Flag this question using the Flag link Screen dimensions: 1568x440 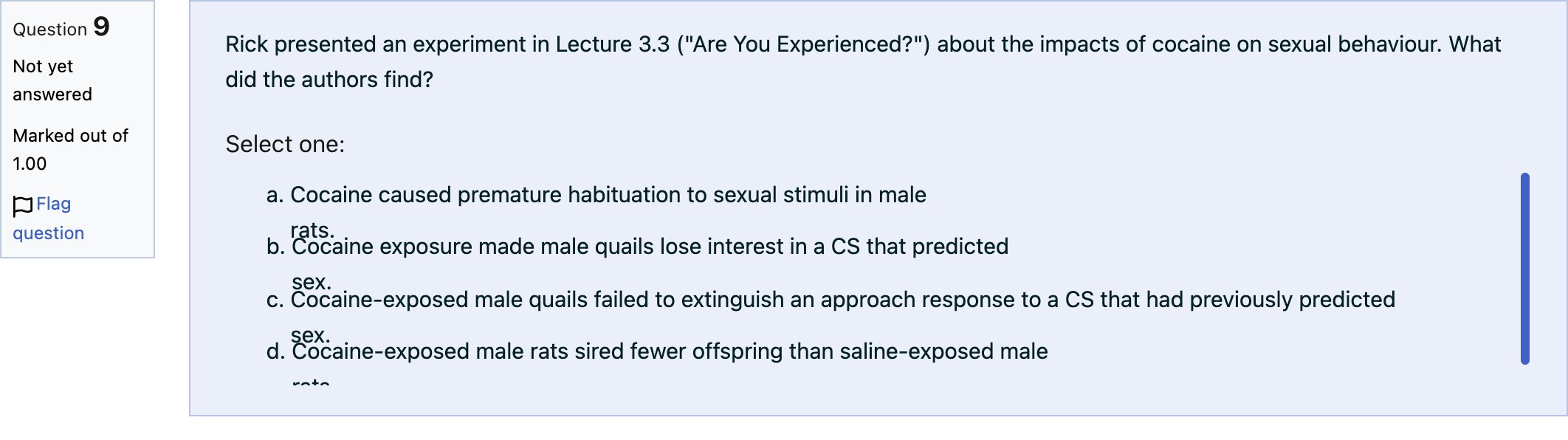point(49,219)
